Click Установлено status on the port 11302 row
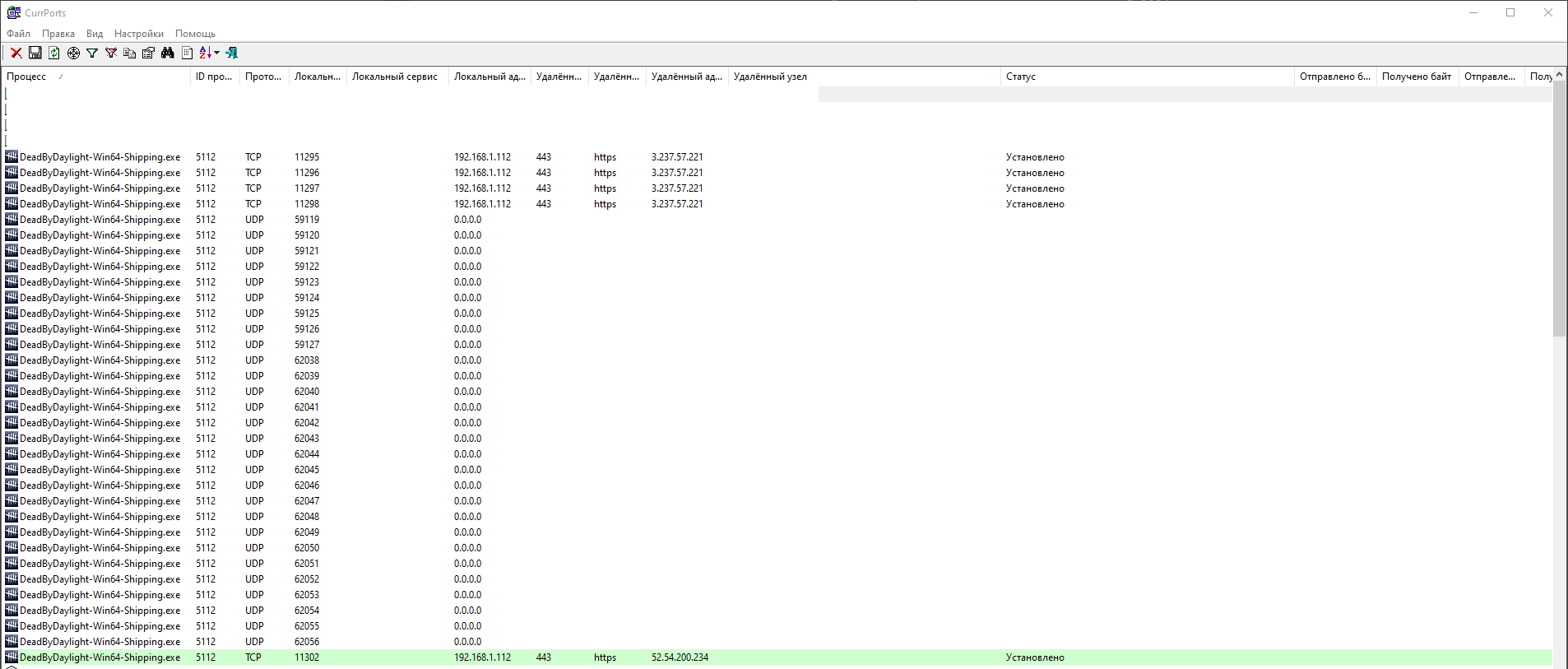 point(1035,657)
